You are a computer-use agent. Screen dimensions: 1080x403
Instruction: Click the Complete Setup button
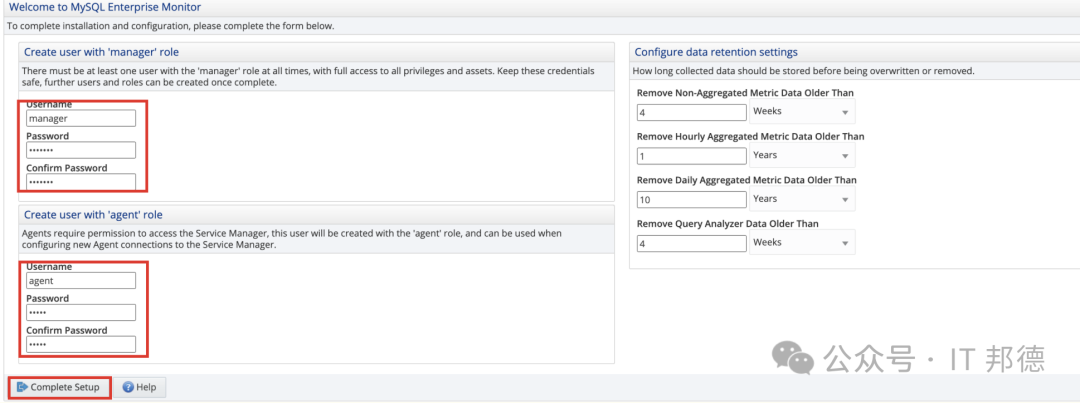click(59, 387)
